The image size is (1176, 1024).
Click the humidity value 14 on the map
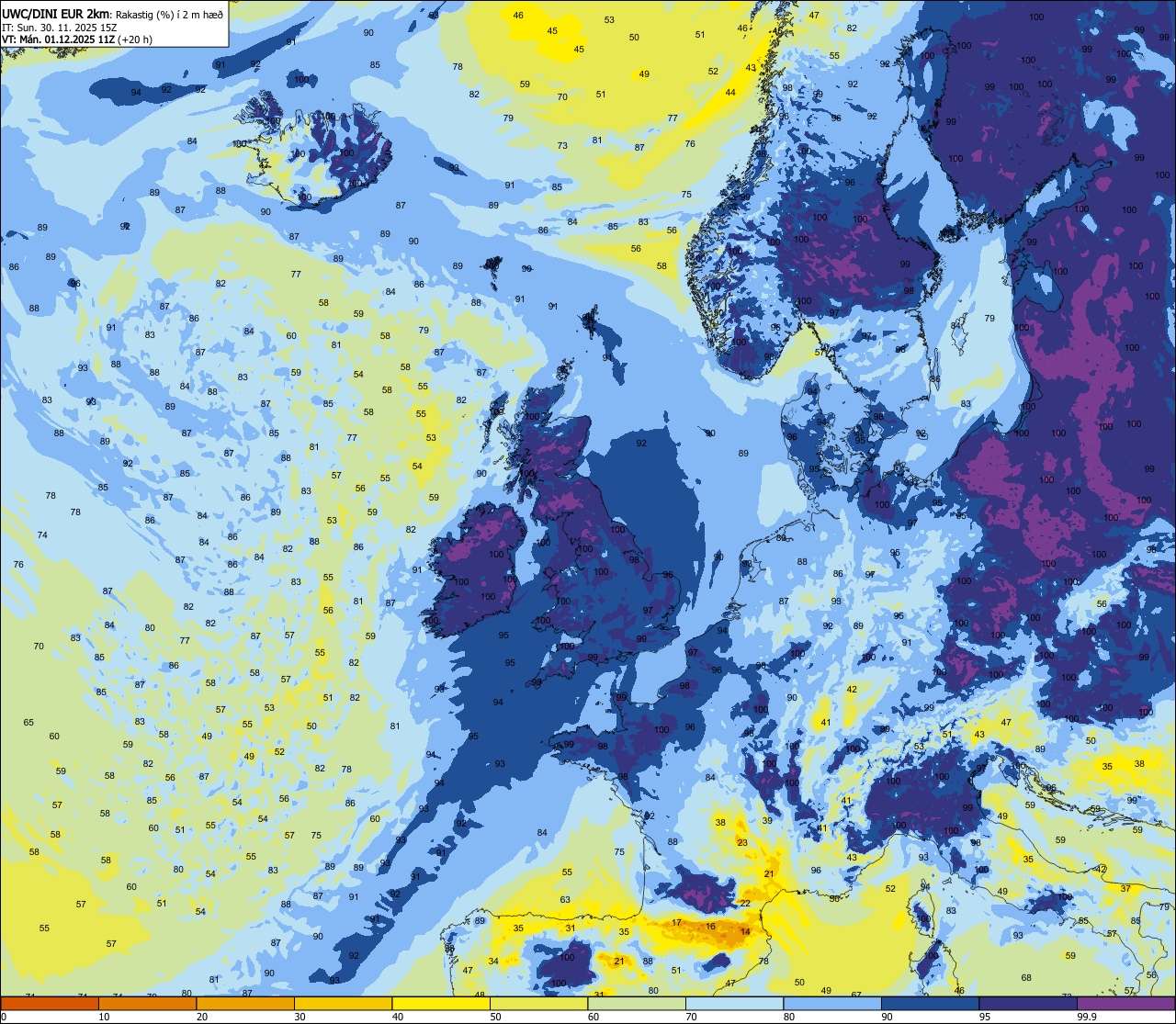pyautogui.click(x=745, y=931)
